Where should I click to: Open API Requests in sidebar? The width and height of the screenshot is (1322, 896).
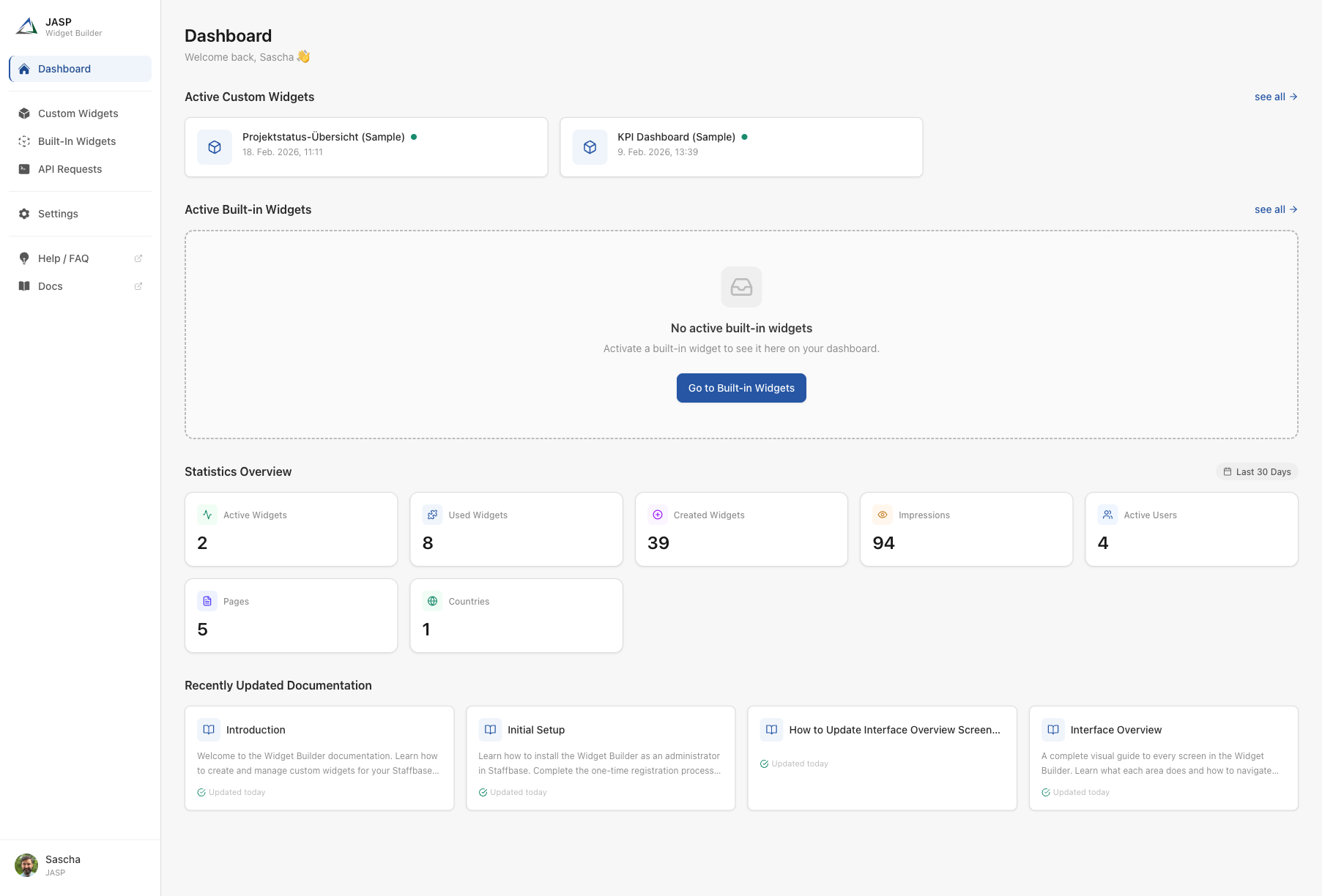(x=70, y=169)
